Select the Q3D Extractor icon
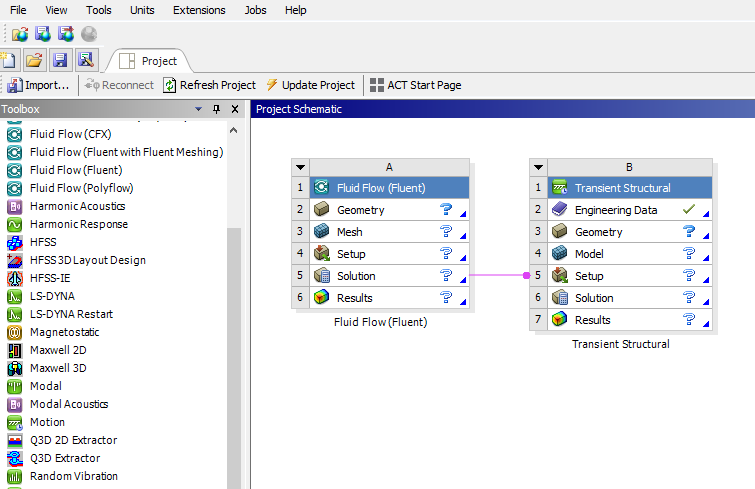This screenshot has width=755, height=489. coord(14,458)
